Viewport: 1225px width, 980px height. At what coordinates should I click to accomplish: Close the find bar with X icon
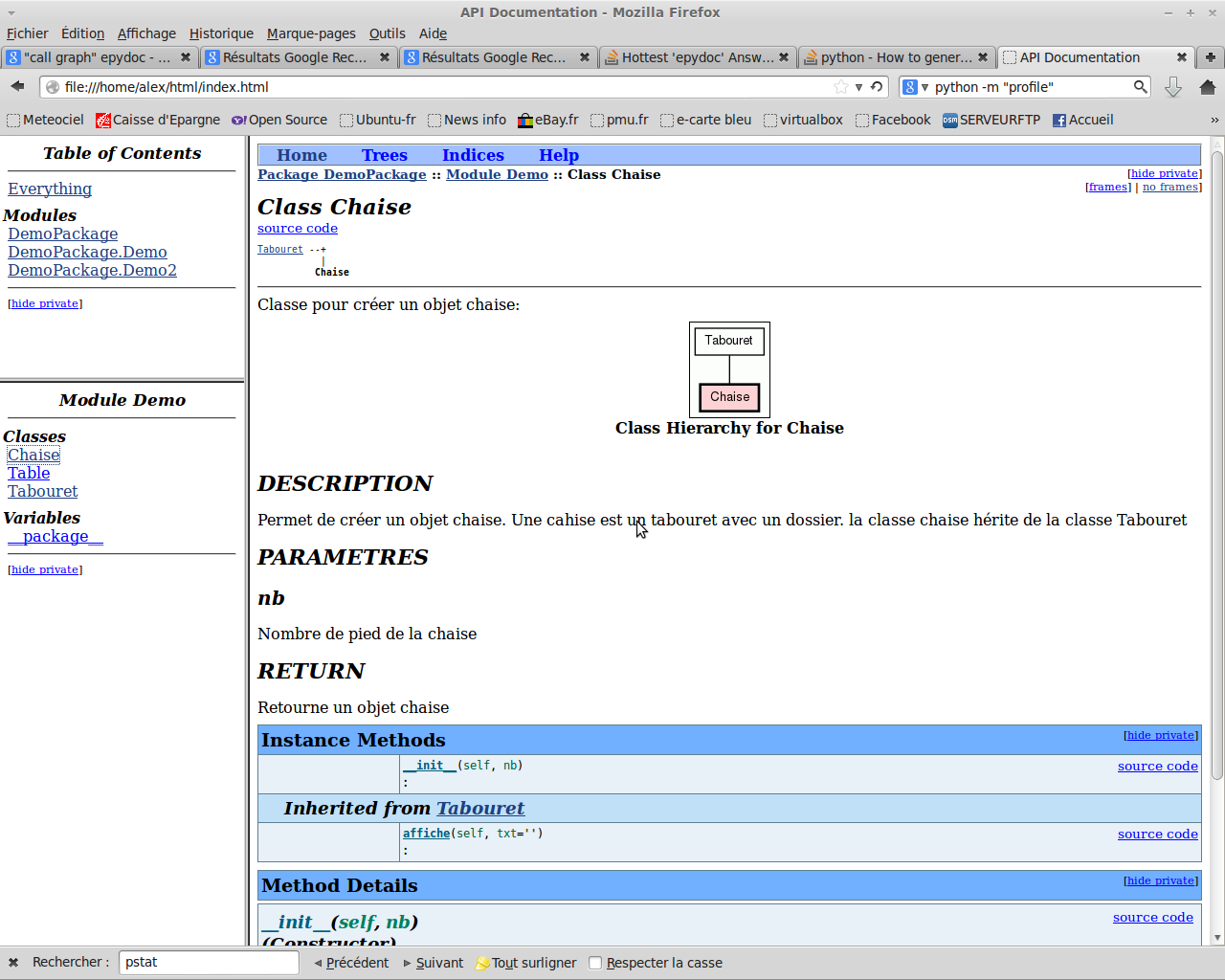pos(13,963)
